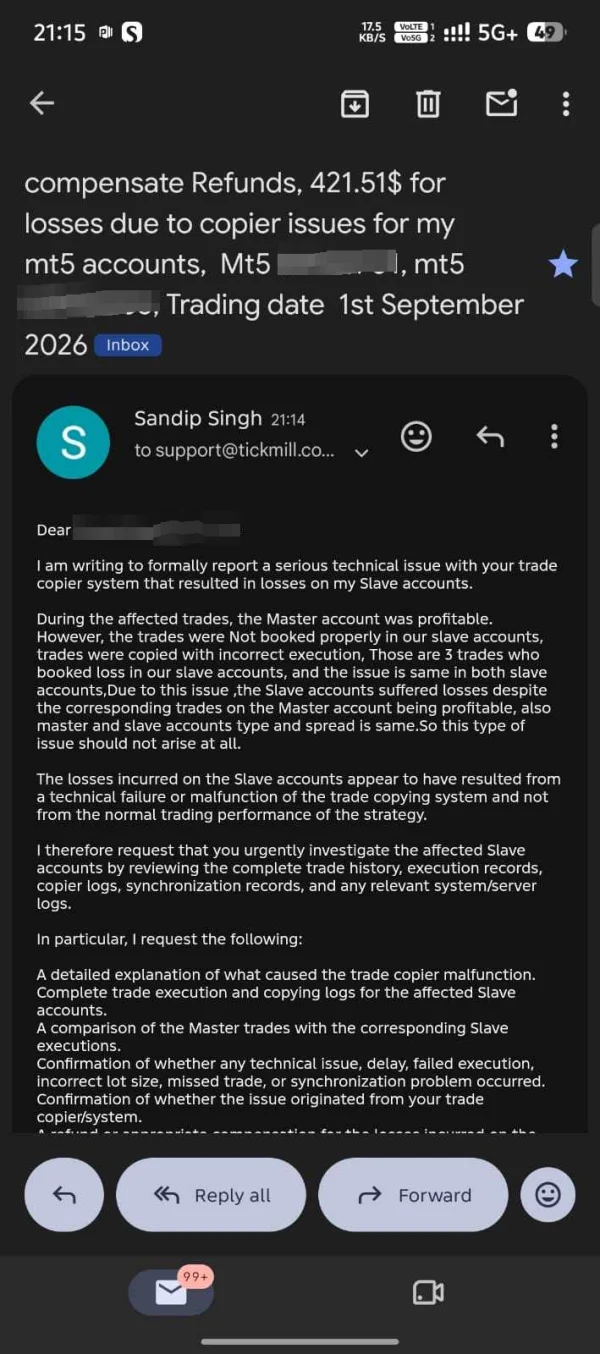Mark email as unread via envelope icon
Screen dimensions: 600x1354
(501, 102)
